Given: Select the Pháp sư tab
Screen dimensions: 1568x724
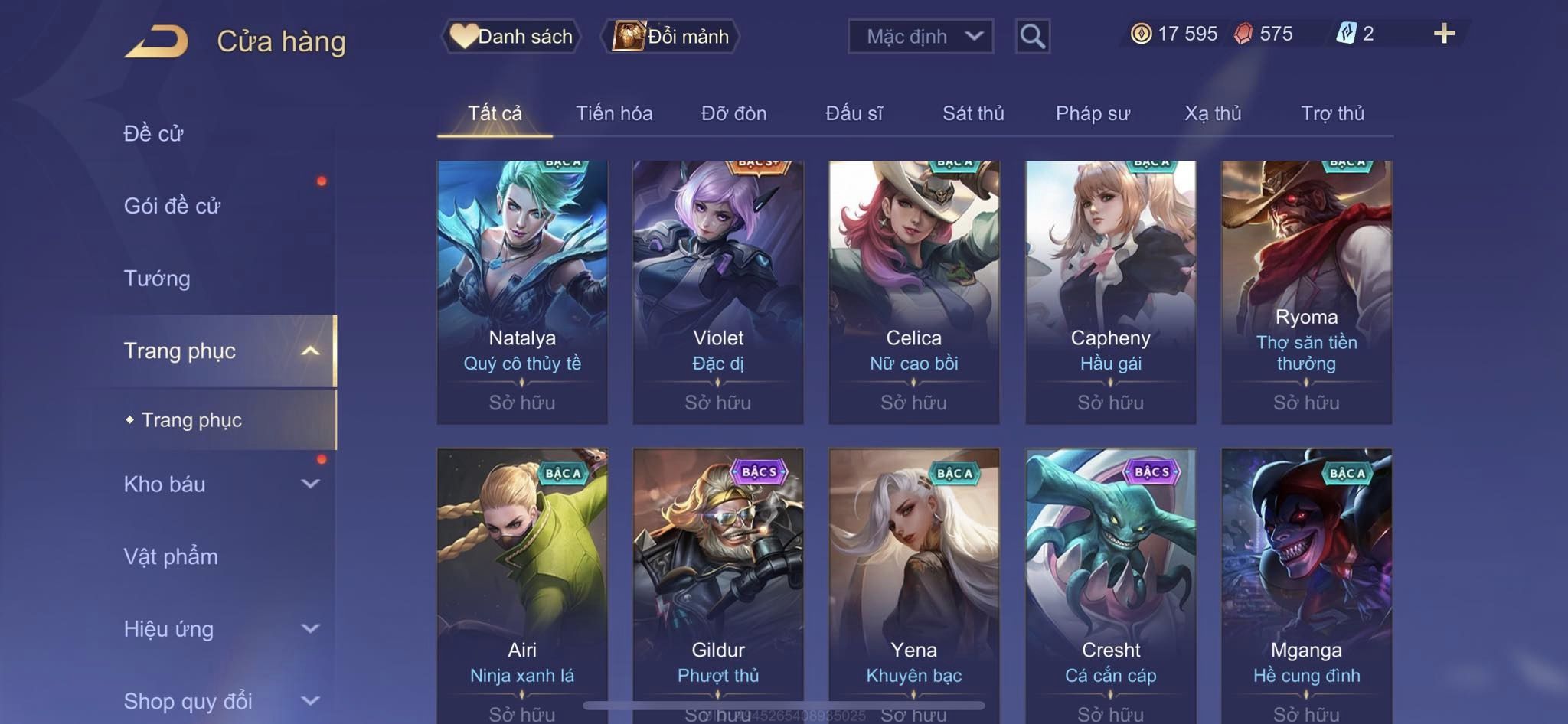Looking at the screenshot, I should pyautogui.click(x=1093, y=113).
